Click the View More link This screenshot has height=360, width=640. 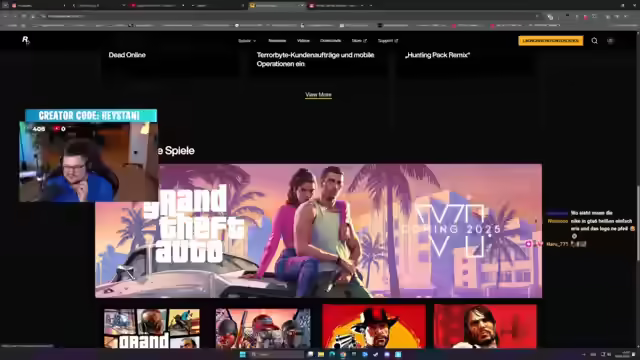(318, 95)
